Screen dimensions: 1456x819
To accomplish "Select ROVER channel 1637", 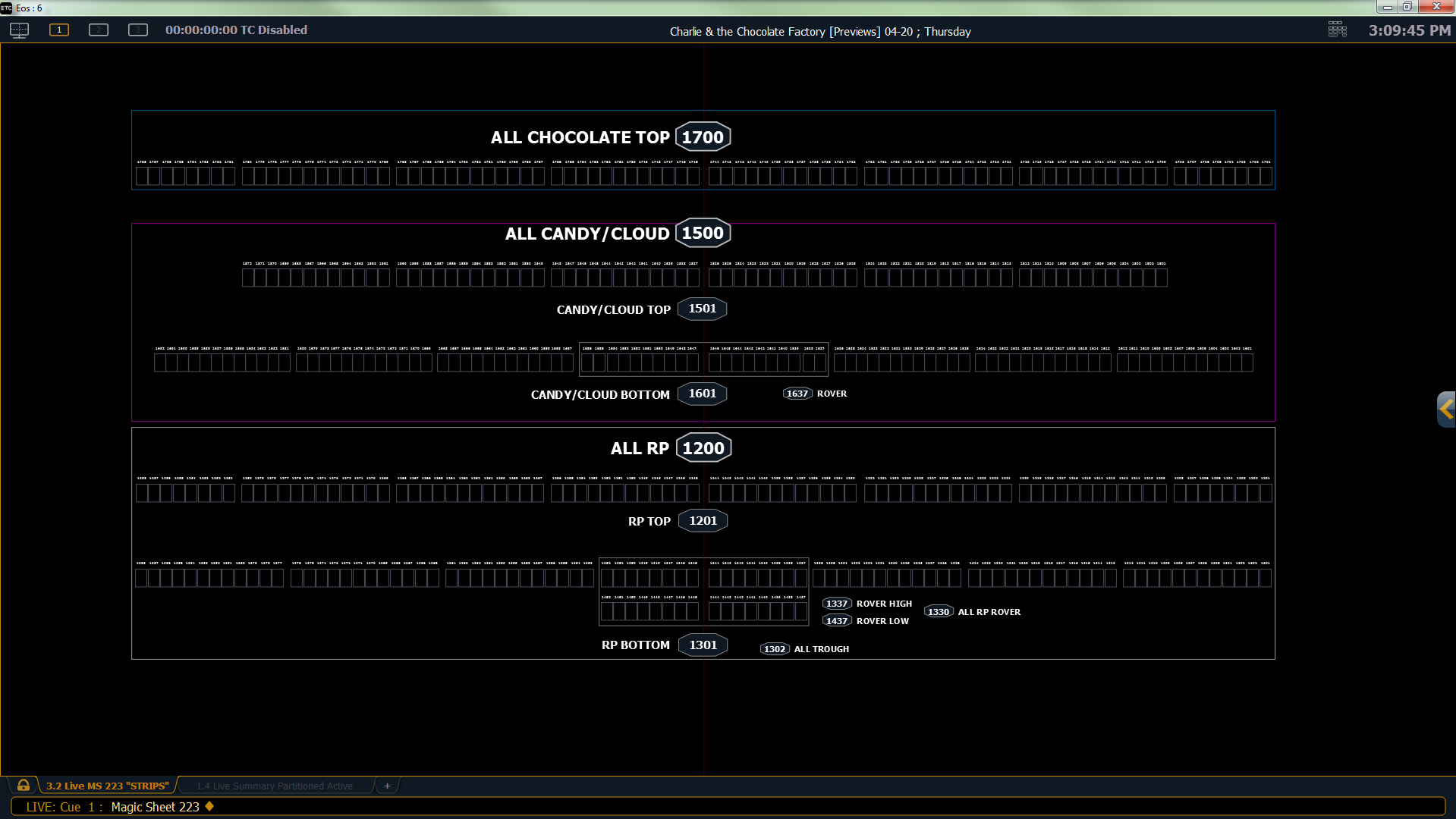I will point(797,394).
